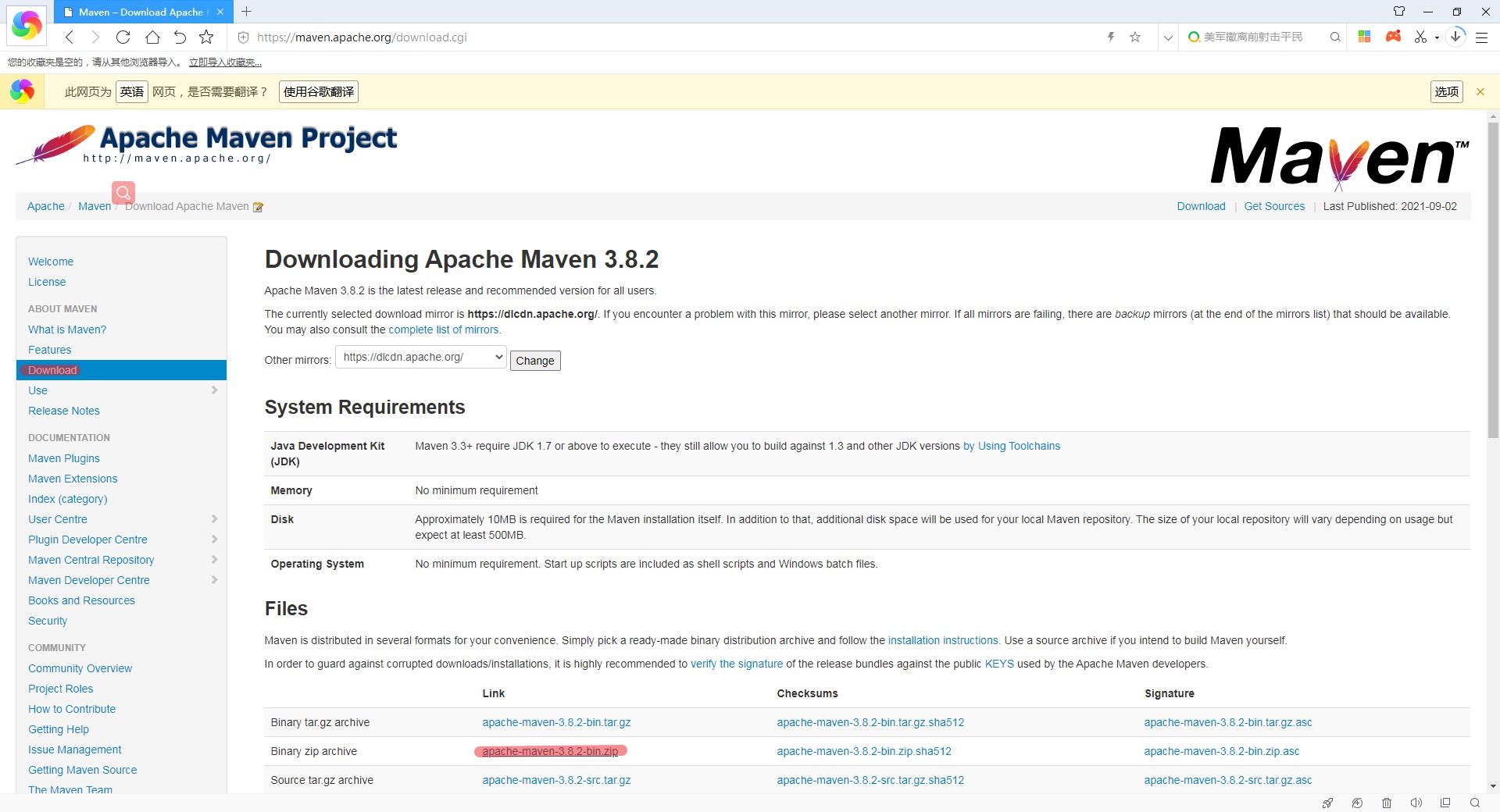Close the Maven download tab
The height and width of the screenshot is (812, 1500).
[220, 12]
